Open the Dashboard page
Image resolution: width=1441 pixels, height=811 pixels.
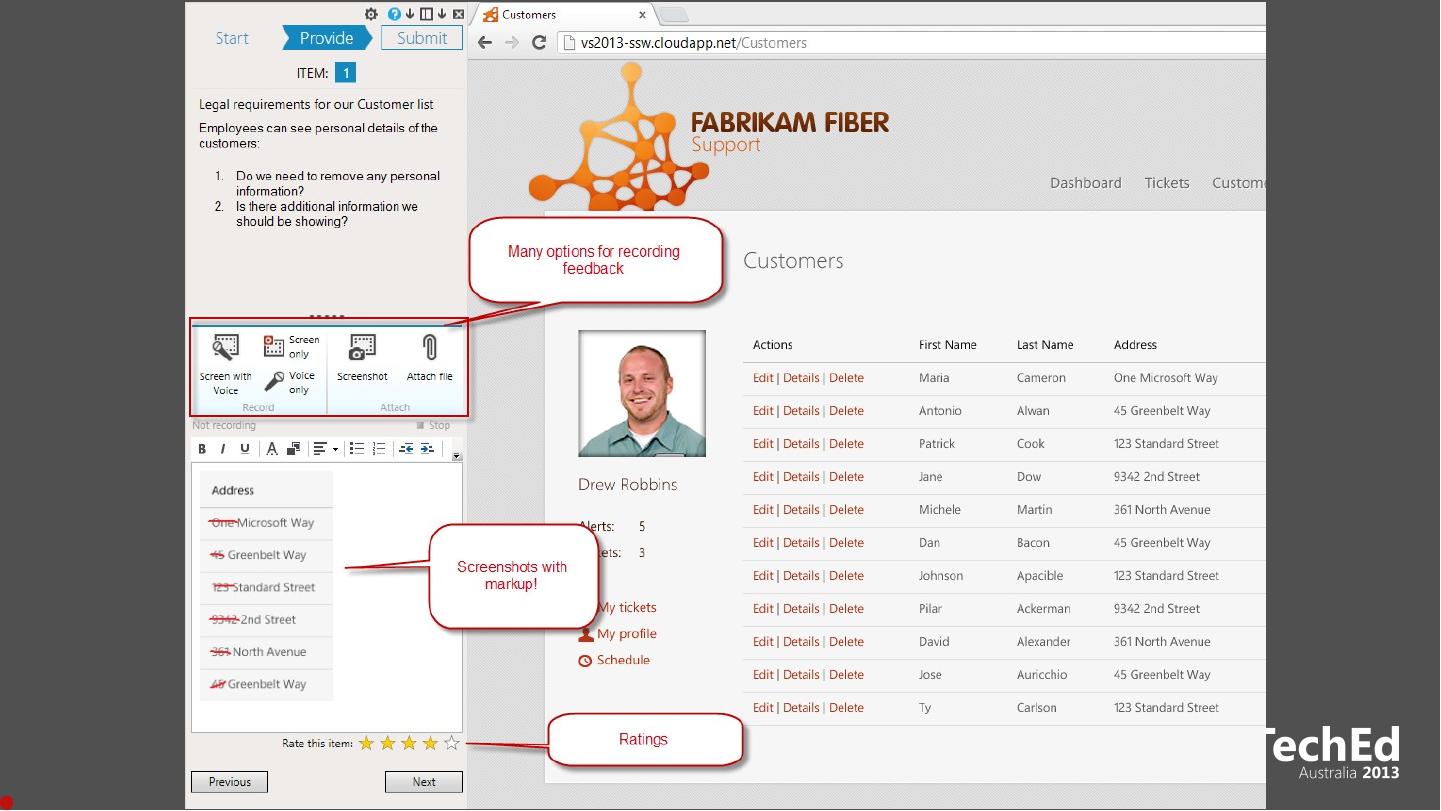[x=1085, y=183]
